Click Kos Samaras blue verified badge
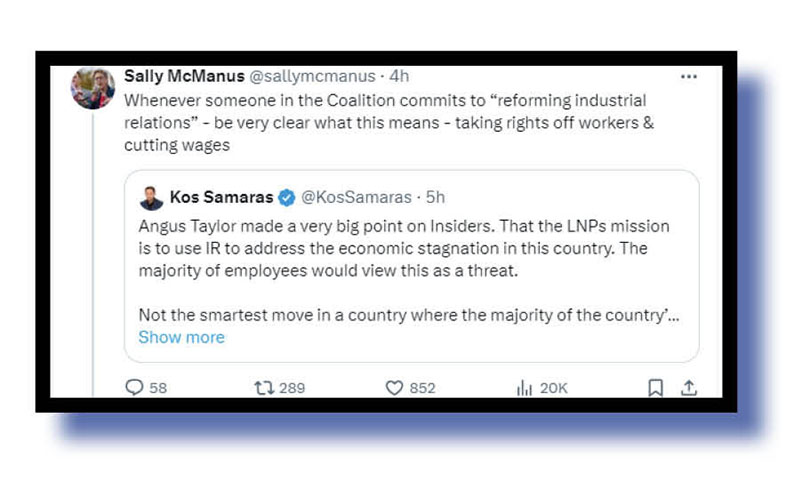This screenshot has width=794, height=498. (285, 196)
